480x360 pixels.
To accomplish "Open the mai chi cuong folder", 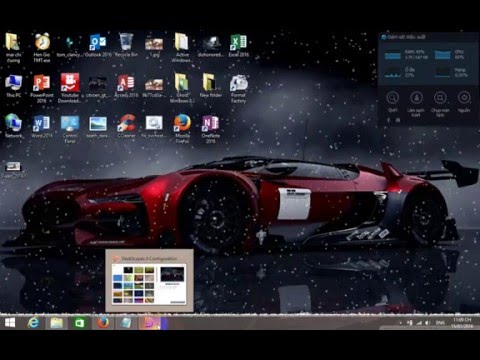I will click(x=13, y=48).
